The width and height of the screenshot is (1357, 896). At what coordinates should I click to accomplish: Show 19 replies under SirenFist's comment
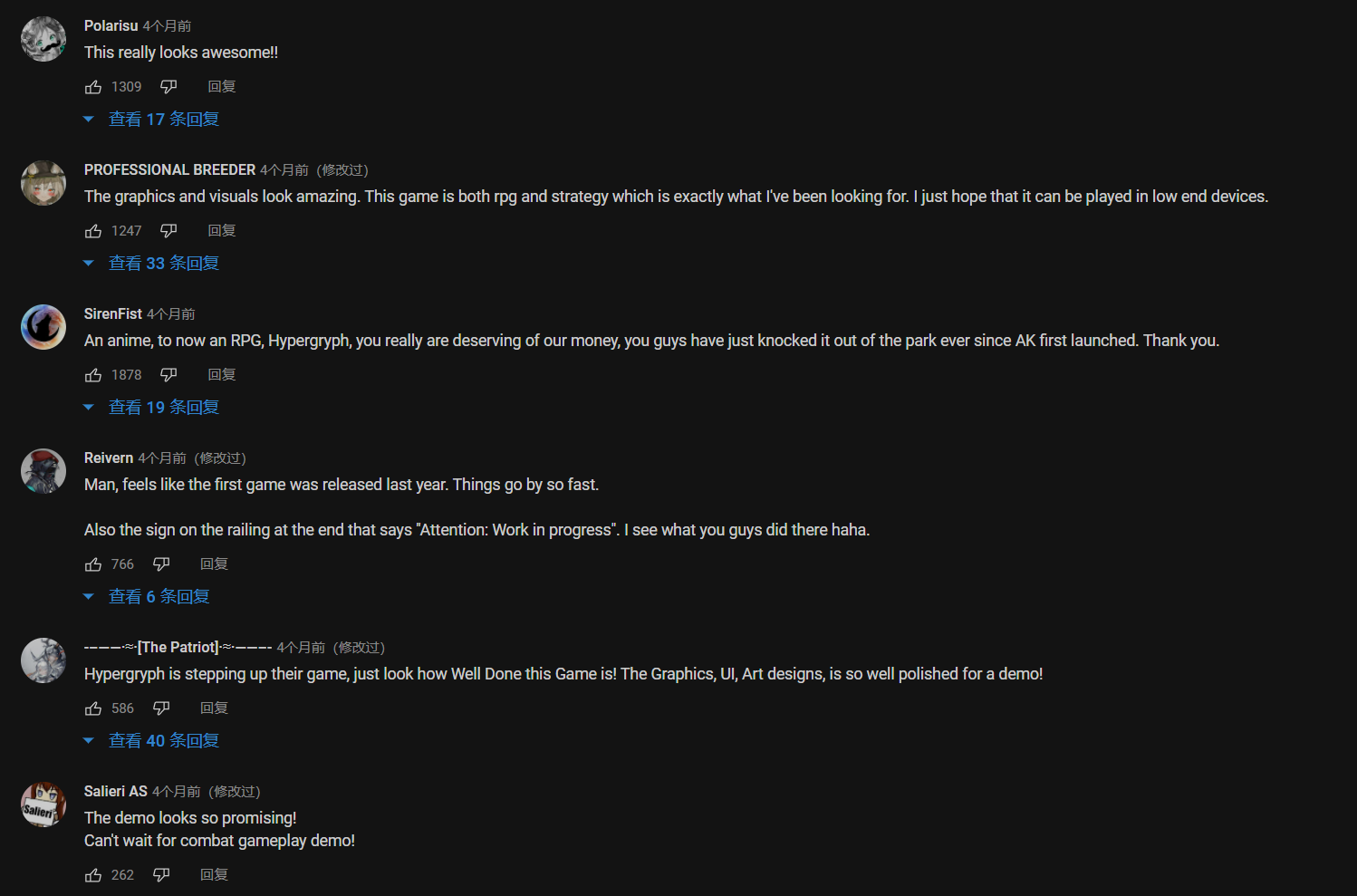151,408
